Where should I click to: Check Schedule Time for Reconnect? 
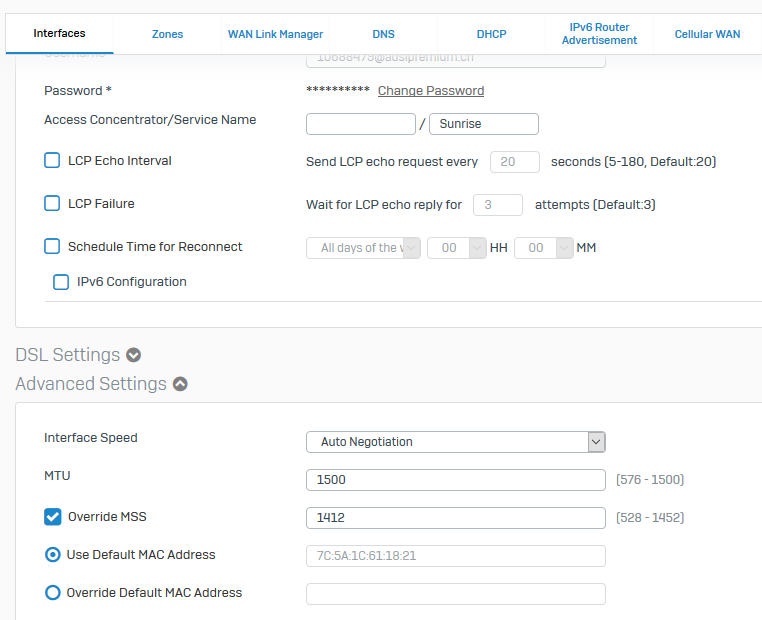pos(53,247)
